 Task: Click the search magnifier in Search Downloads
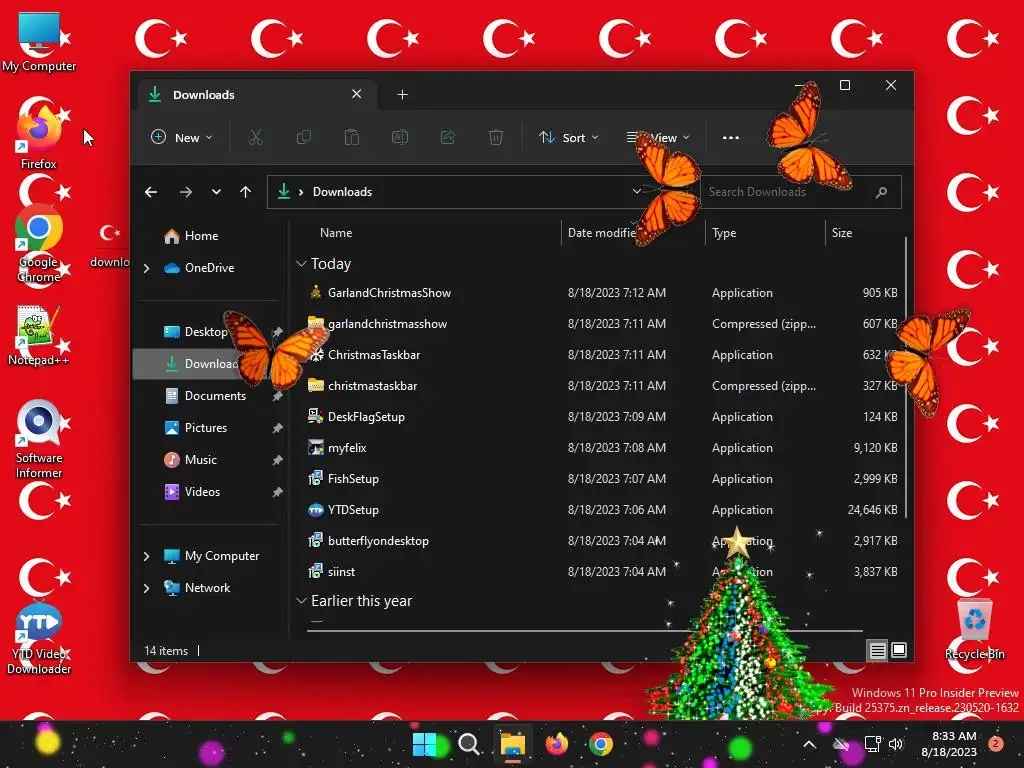click(881, 192)
